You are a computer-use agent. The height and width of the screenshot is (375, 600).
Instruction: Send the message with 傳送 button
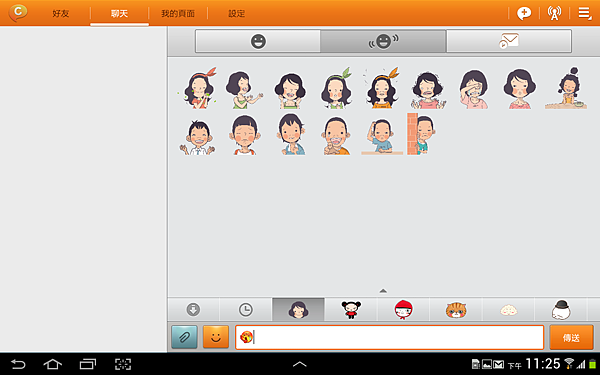(571, 338)
